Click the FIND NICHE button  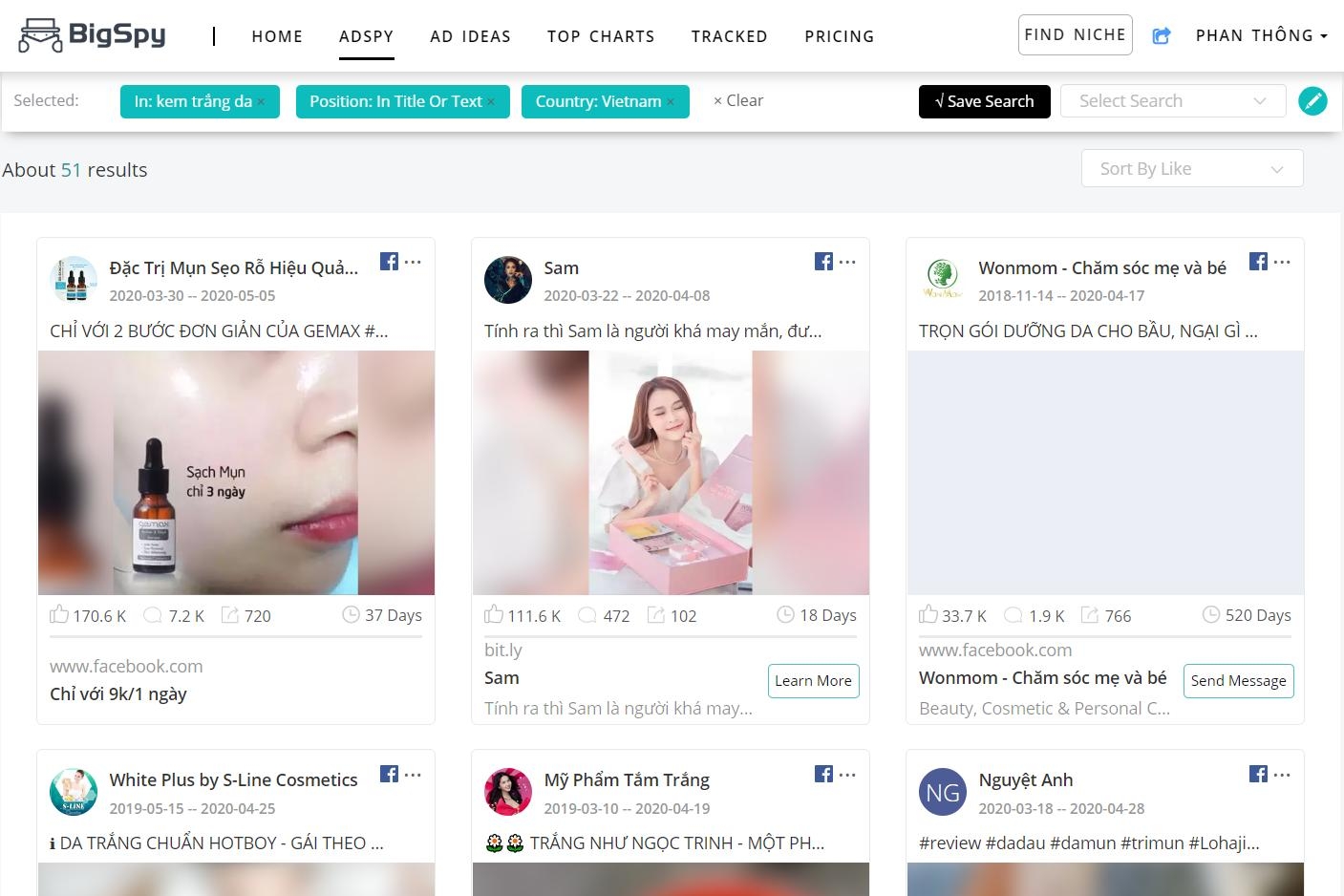pyautogui.click(x=1076, y=35)
